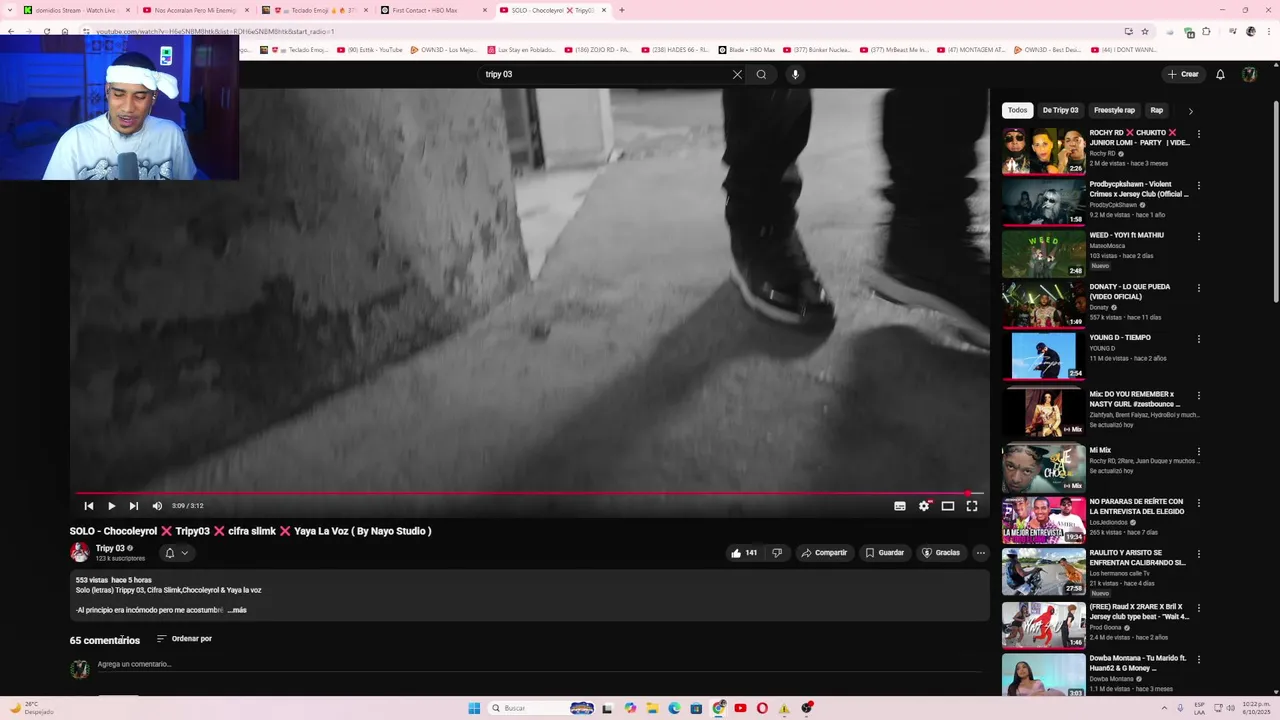Start voice search with microphone
Viewport: 1280px width, 720px height.
(795, 74)
